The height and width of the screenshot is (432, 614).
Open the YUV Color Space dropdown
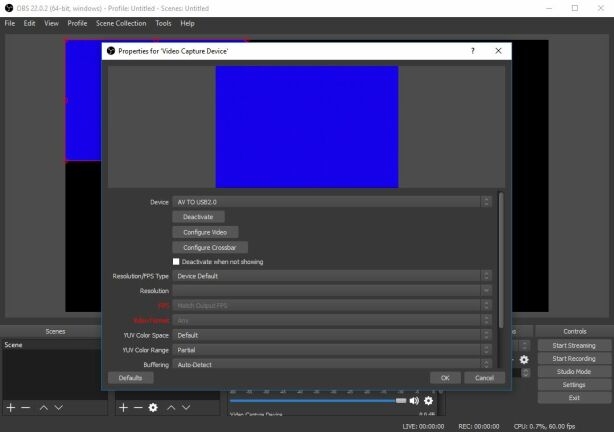point(332,335)
